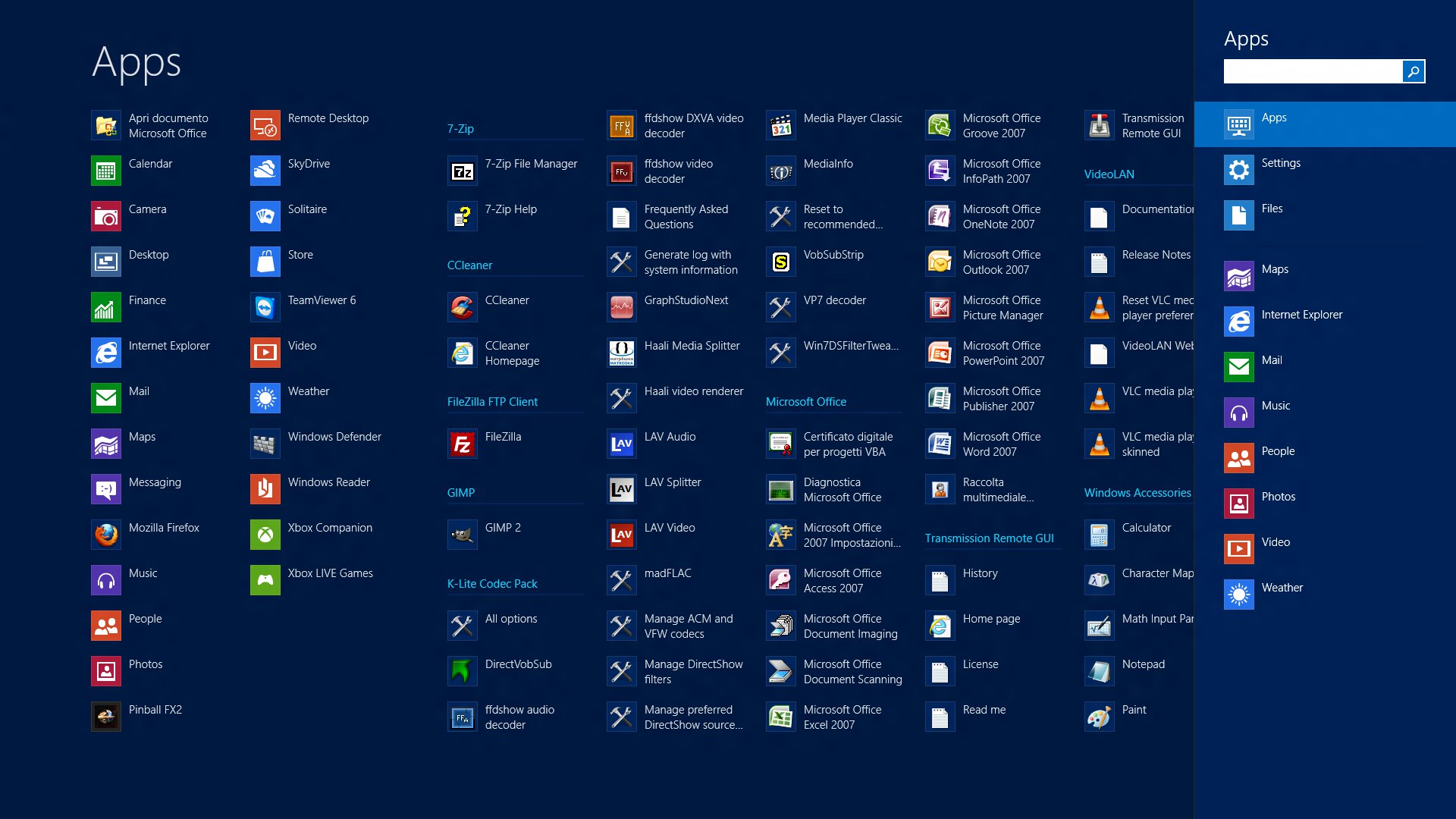This screenshot has height=819, width=1456.
Task: Click the magnifier search button
Action: [x=1414, y=71]
